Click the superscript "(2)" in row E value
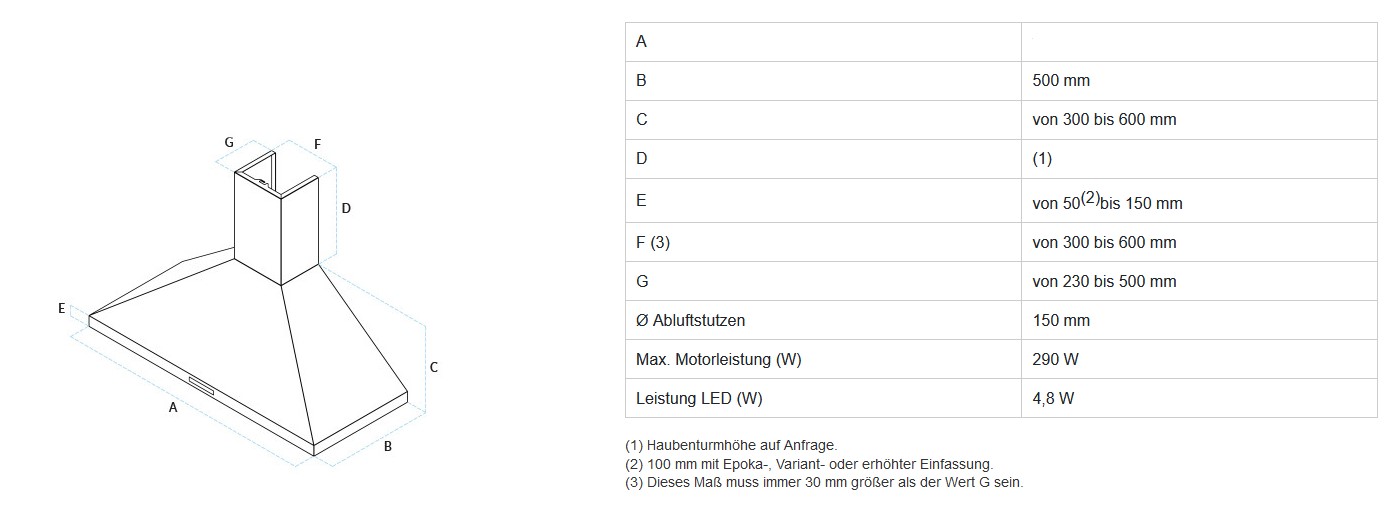This screenshot has height=509, width=1399. 1089,197
